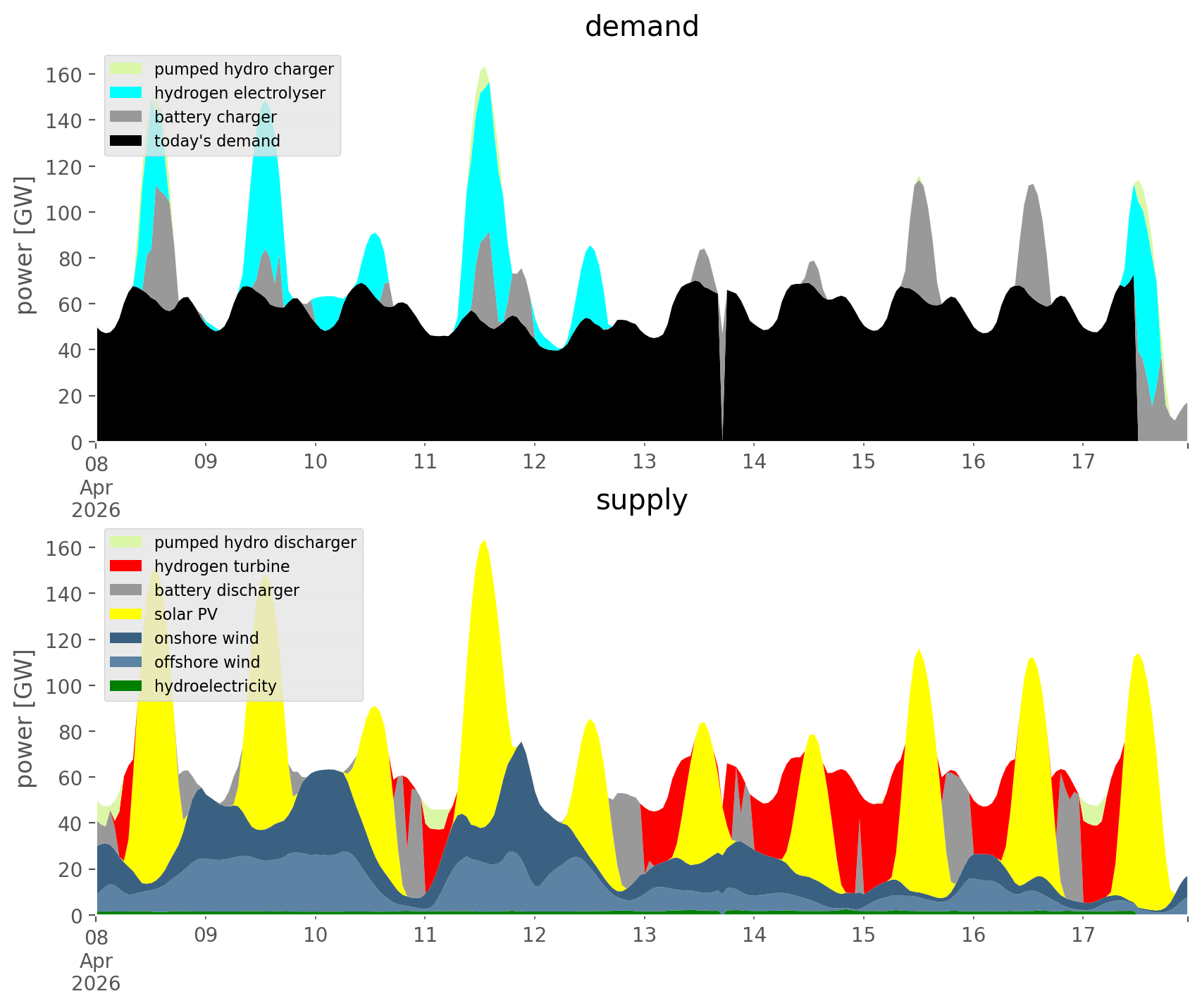Click the gray battery charger legend swatch

point(127,117)
